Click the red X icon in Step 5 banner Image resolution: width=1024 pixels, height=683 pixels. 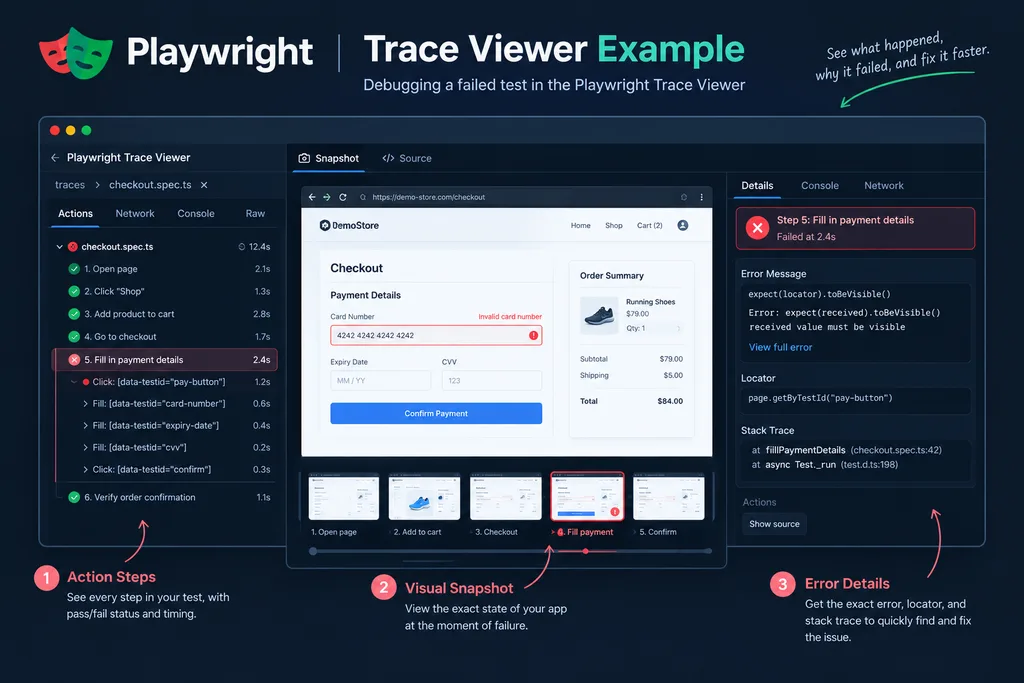tap(758, 228)
